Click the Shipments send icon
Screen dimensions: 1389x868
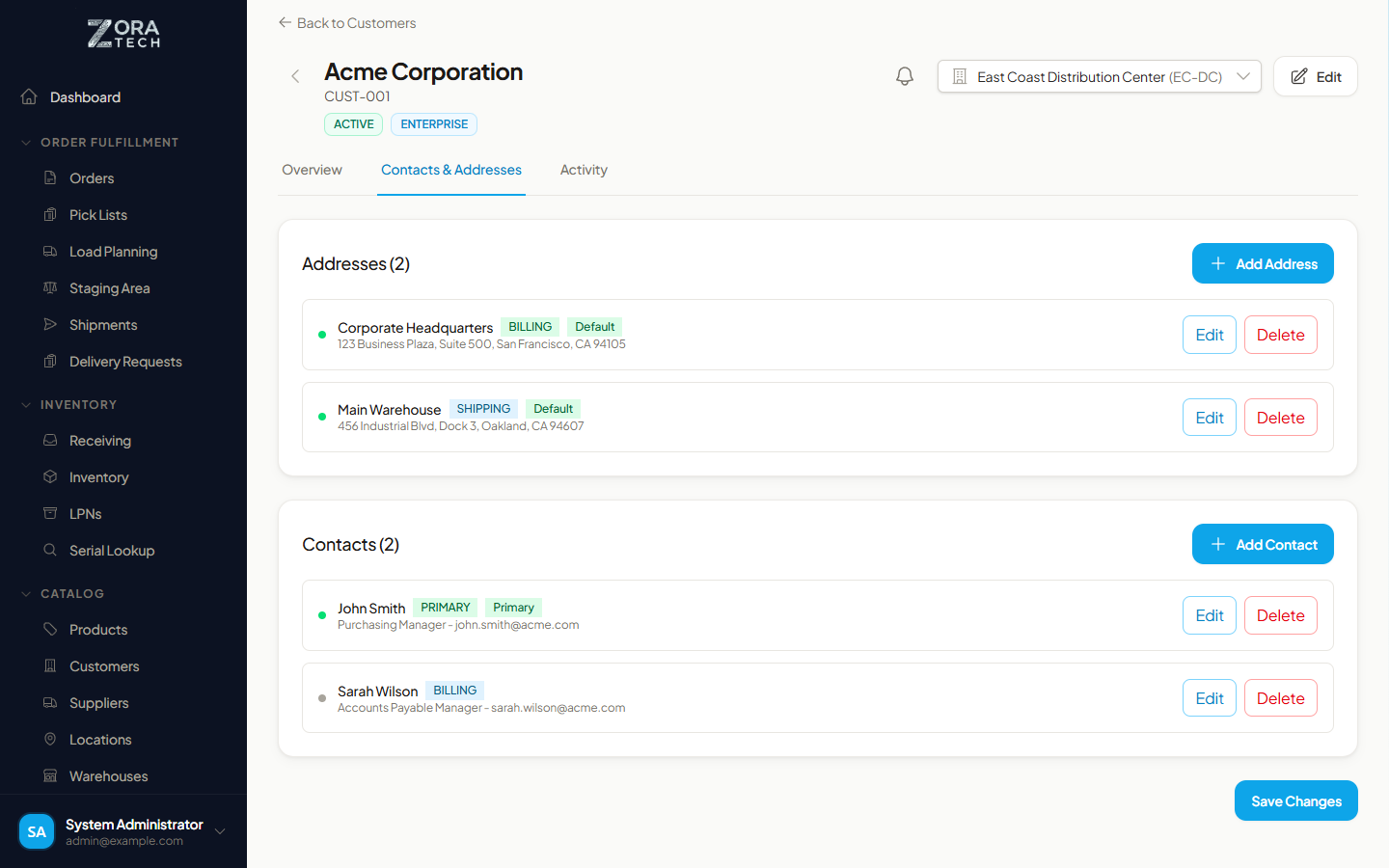pyautogui.click(x=50, y=324)
